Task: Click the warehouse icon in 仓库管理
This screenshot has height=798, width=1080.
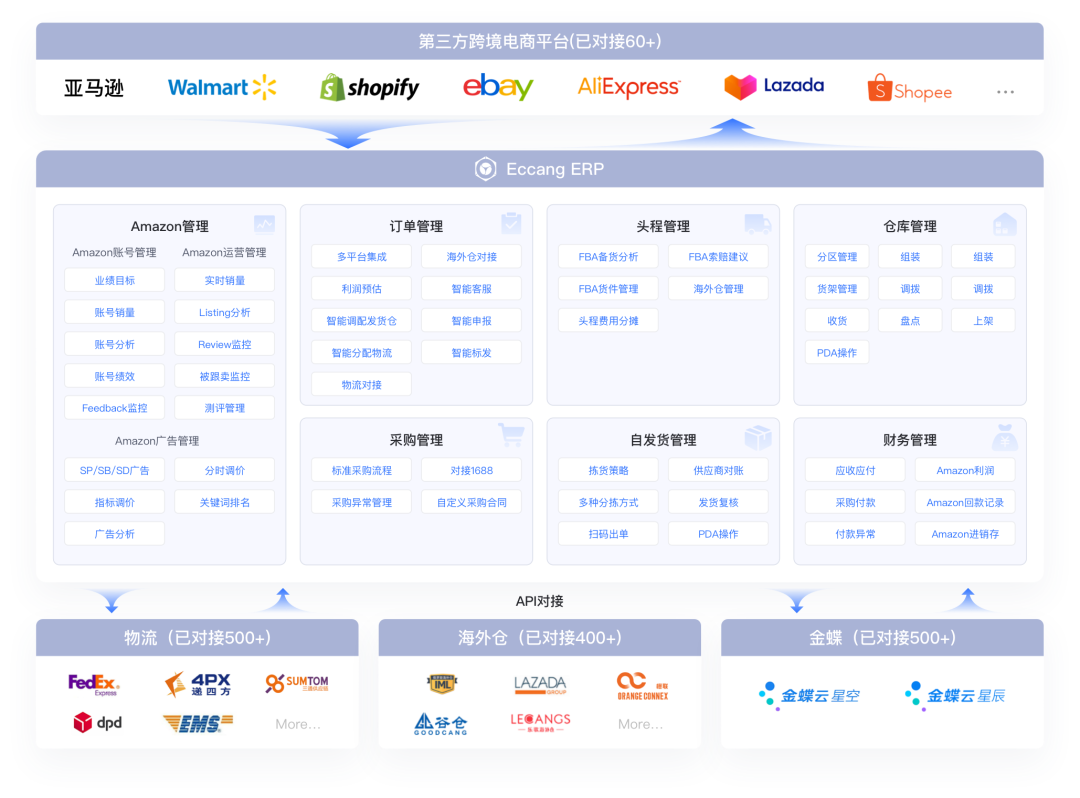Action: tap(1004, 223)
